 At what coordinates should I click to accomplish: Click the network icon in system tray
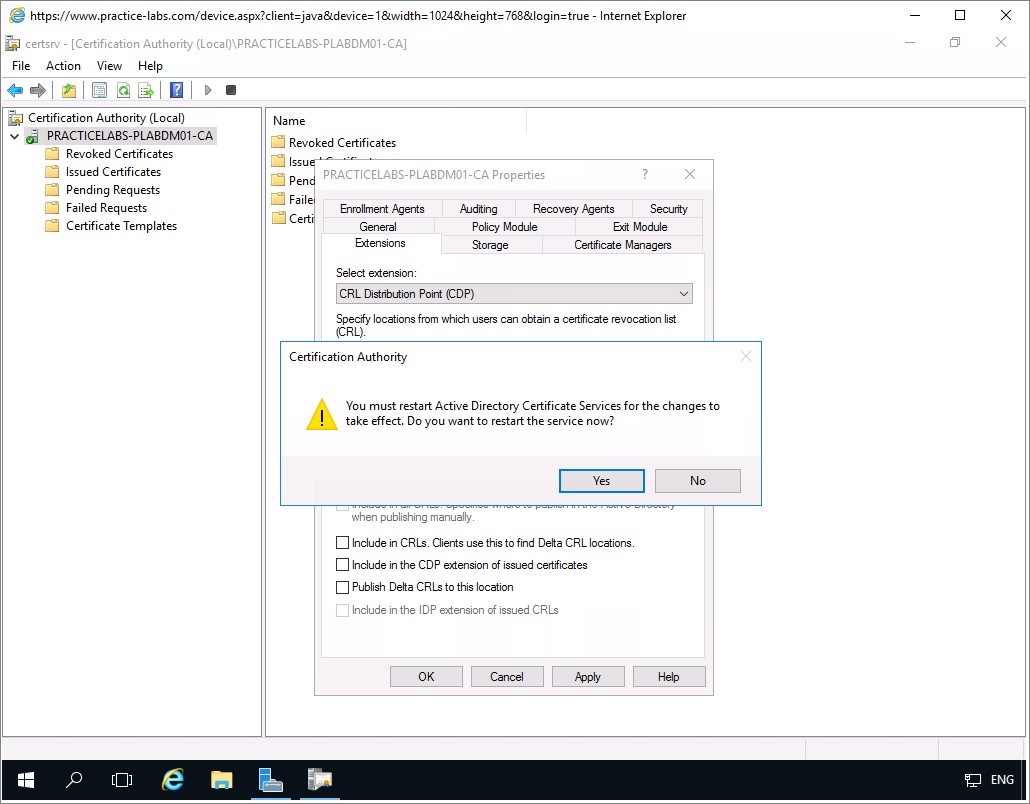click(972, 780)
